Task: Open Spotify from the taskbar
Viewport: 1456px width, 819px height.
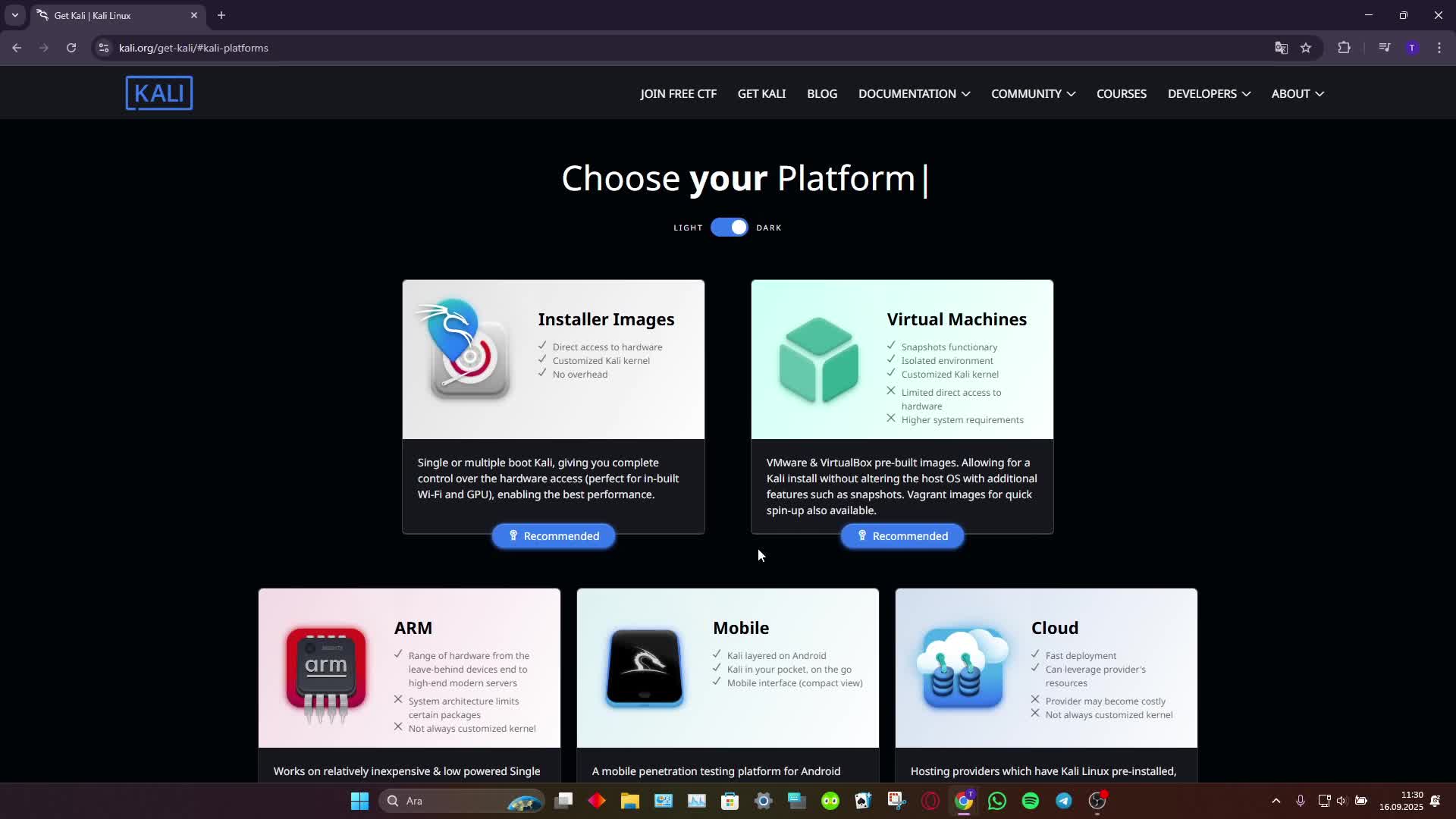Action: point(1030,801)
